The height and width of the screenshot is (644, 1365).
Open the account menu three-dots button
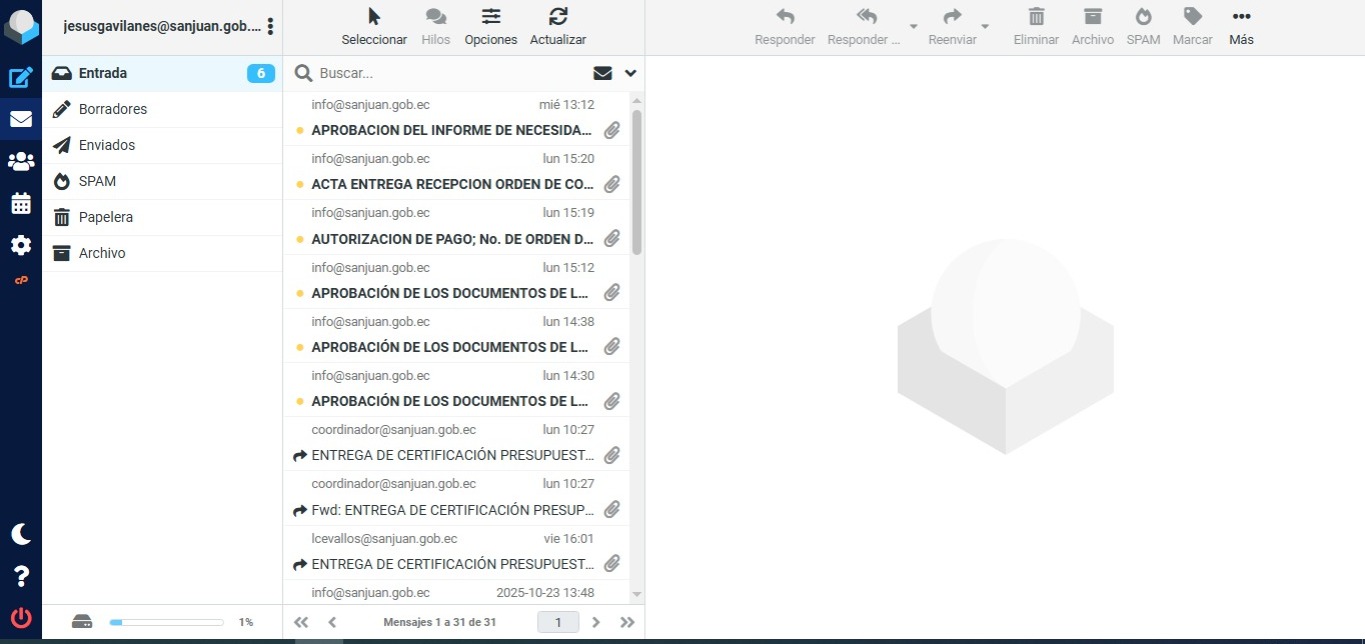click(270, 27)
